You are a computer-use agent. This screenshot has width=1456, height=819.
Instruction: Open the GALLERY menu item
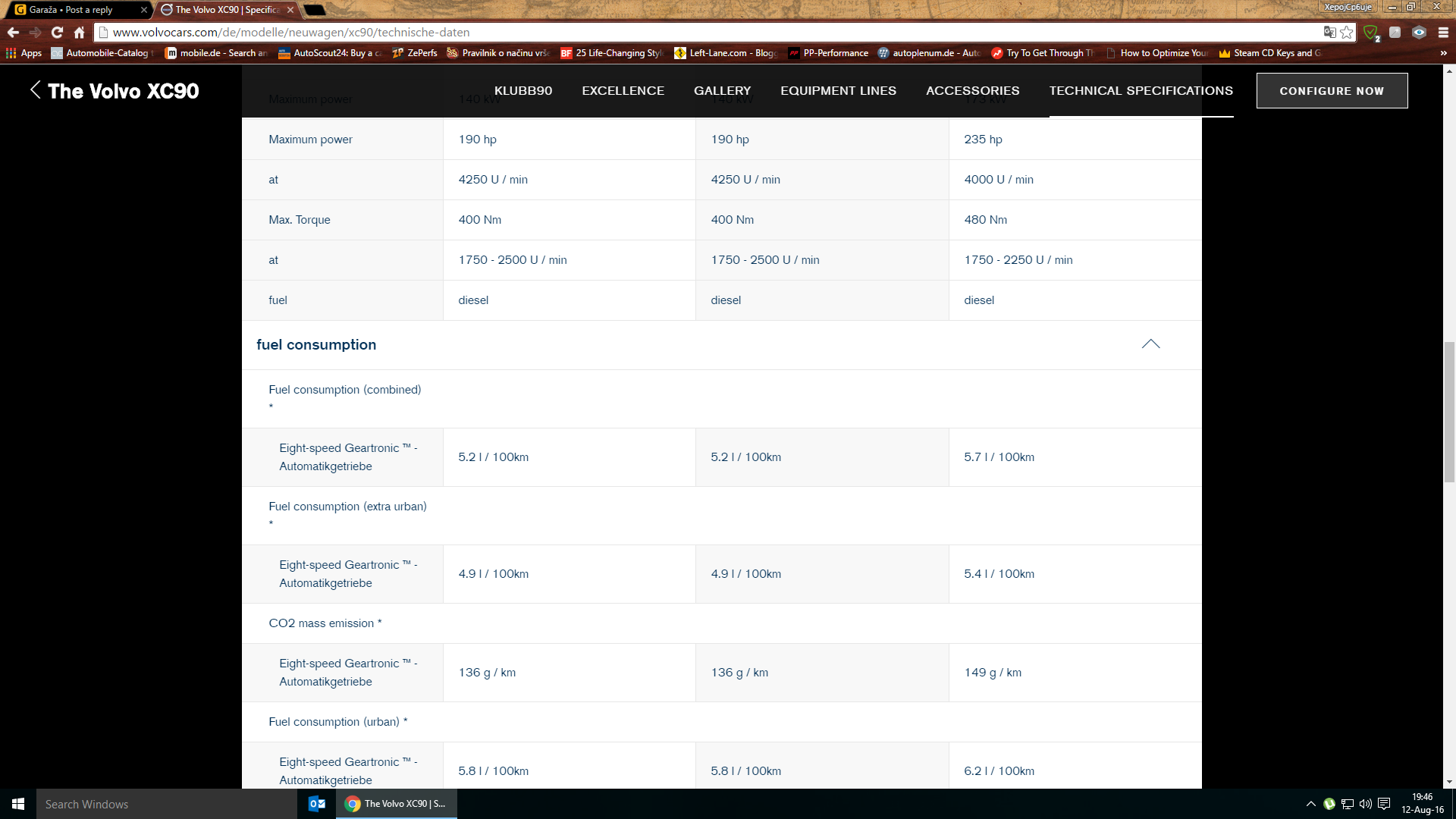(x=722, y=90)
